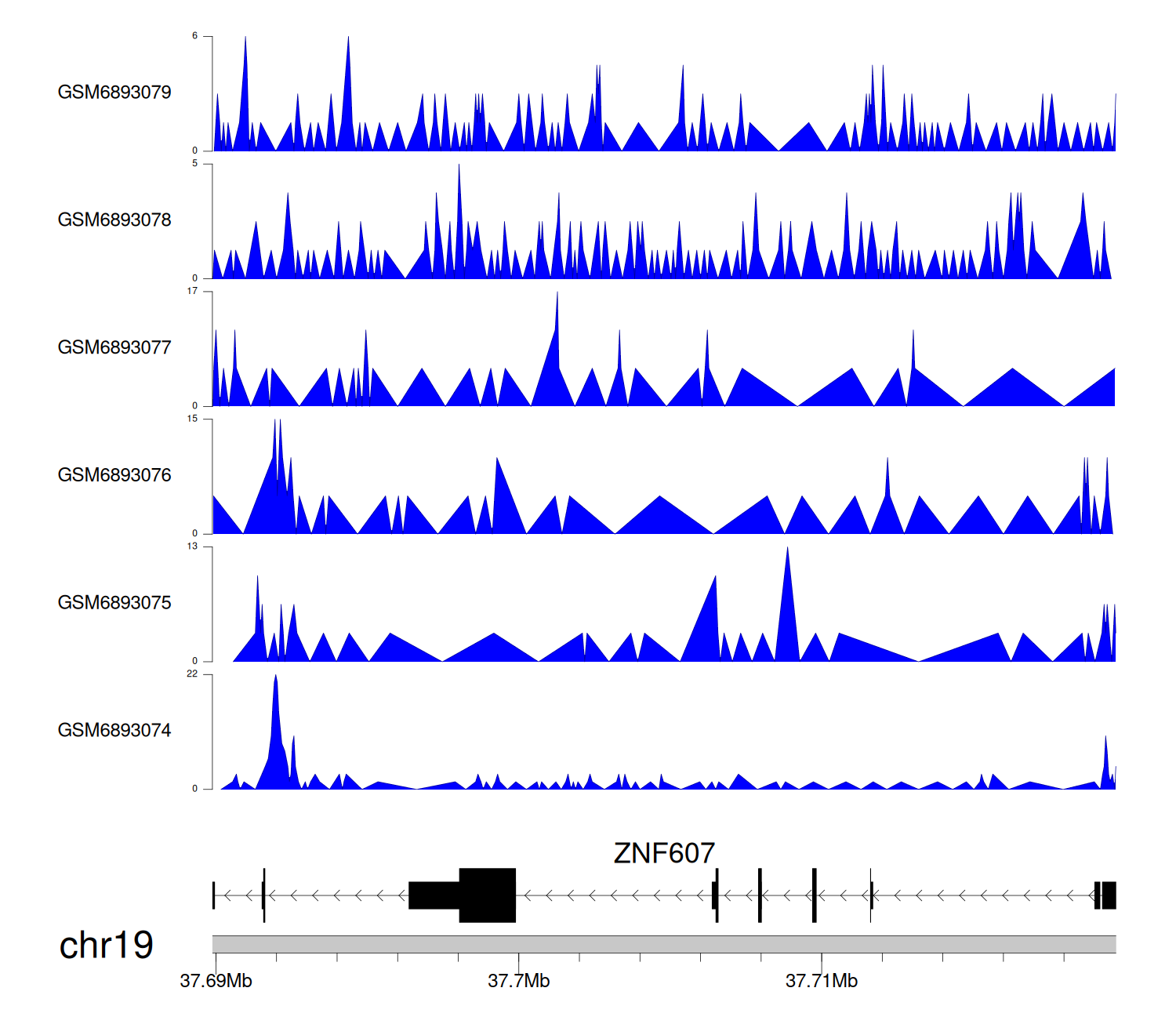Select the GSM6893074 track label

pos(114,731)
